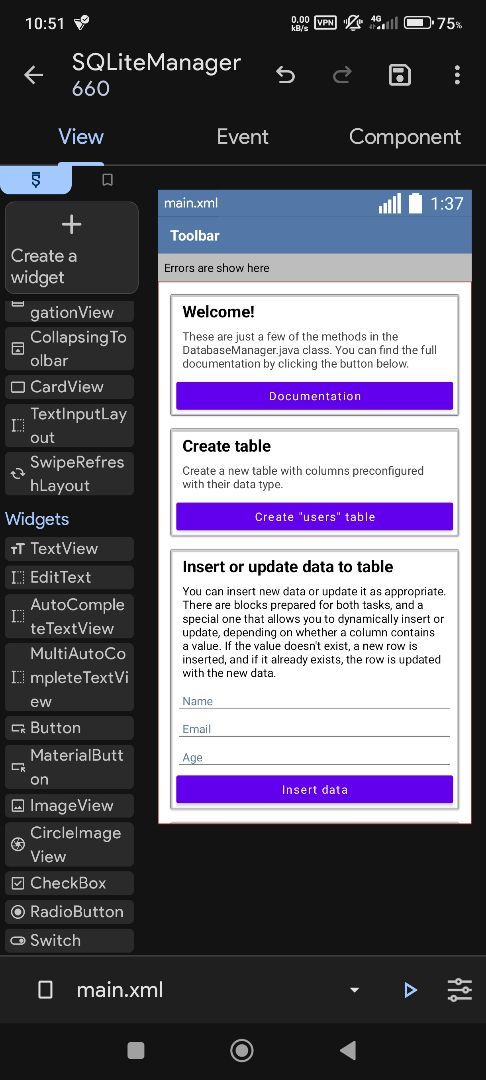This screenshot has width=486, height=1080.
Task: Expand the main.xml file dropdown arrow
Action: (355, 990)
